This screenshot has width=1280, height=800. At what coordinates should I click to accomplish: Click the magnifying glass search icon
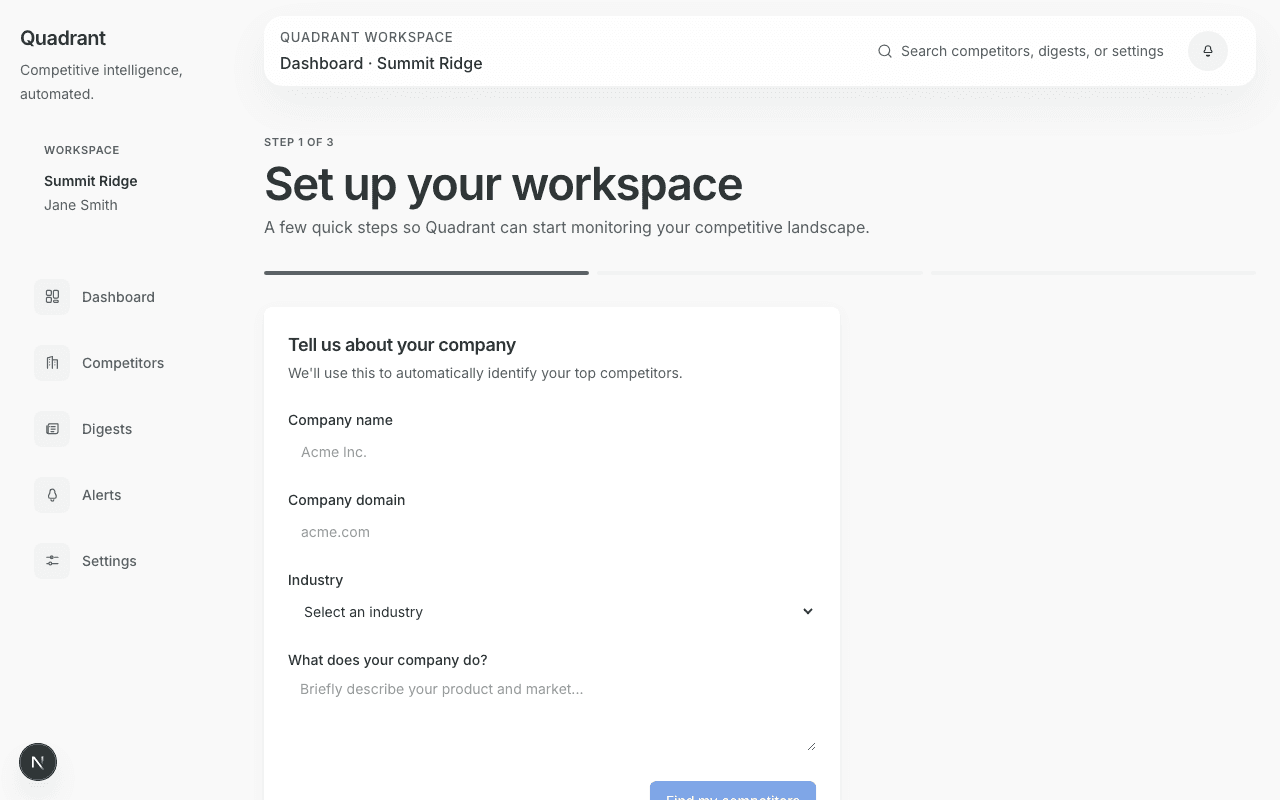[885, 50]
